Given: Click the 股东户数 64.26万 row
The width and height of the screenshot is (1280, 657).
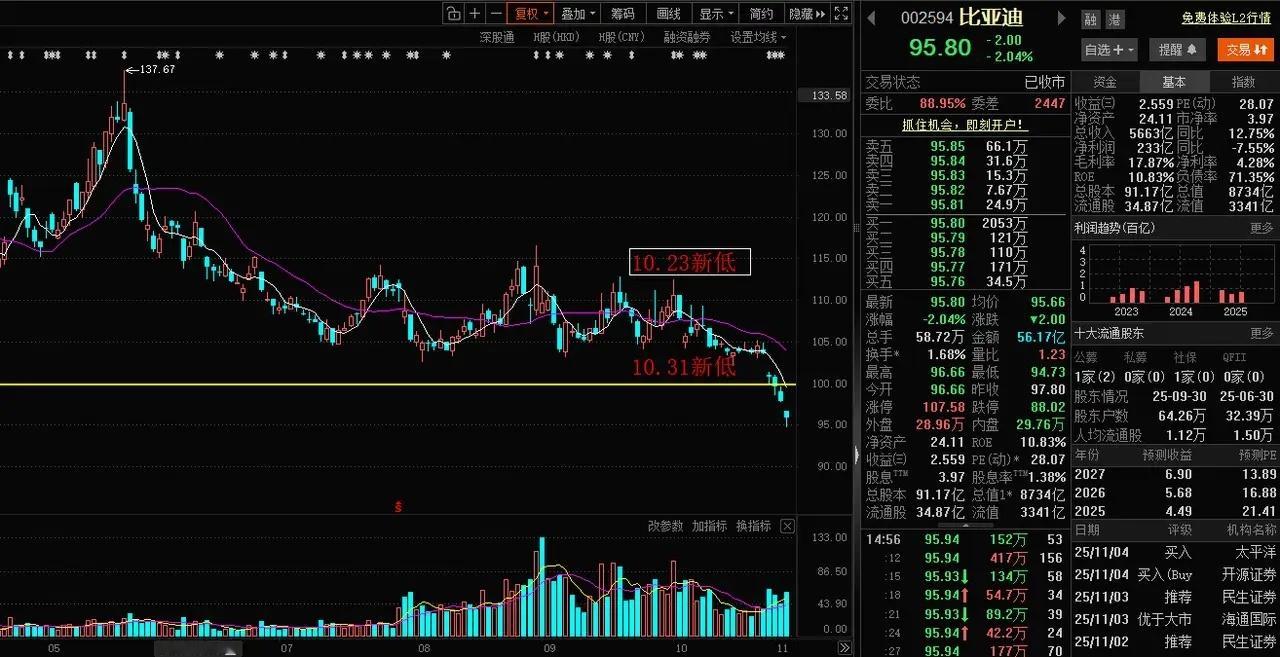Looking at the screenshot, I should [1175, 415].
